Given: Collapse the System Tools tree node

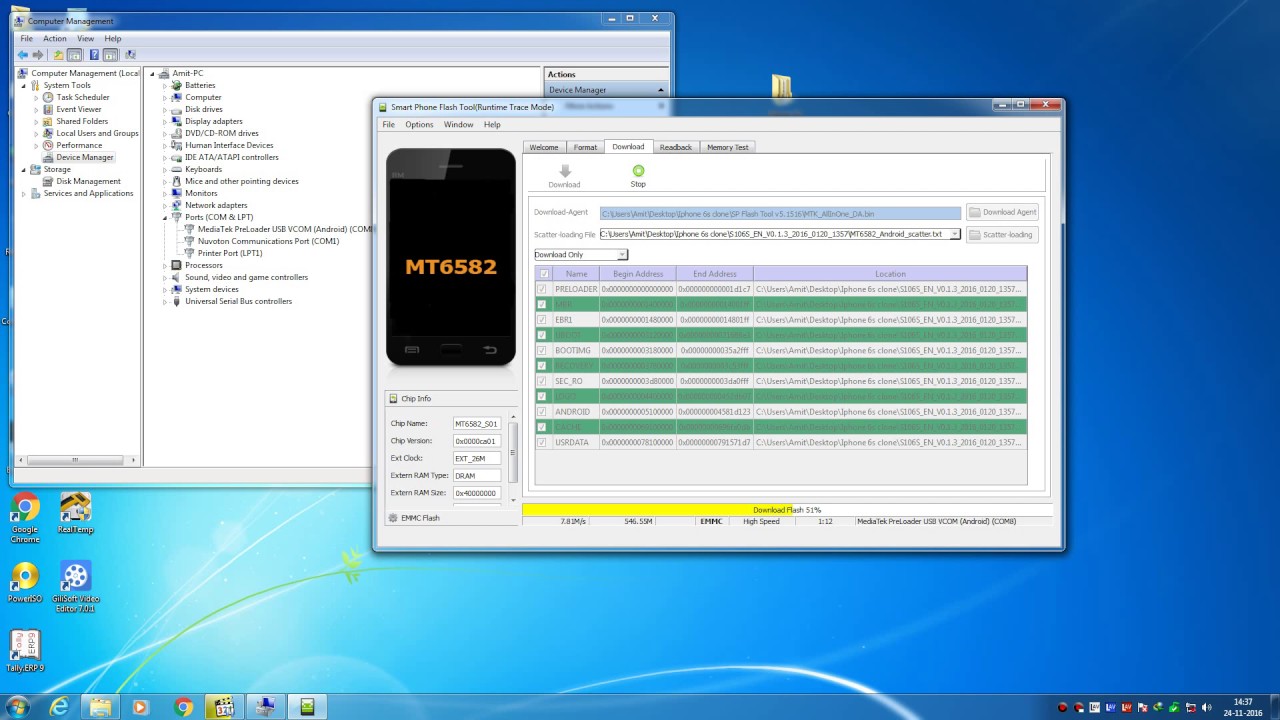Looking at the screenshot, I should (x=24, y=85).
